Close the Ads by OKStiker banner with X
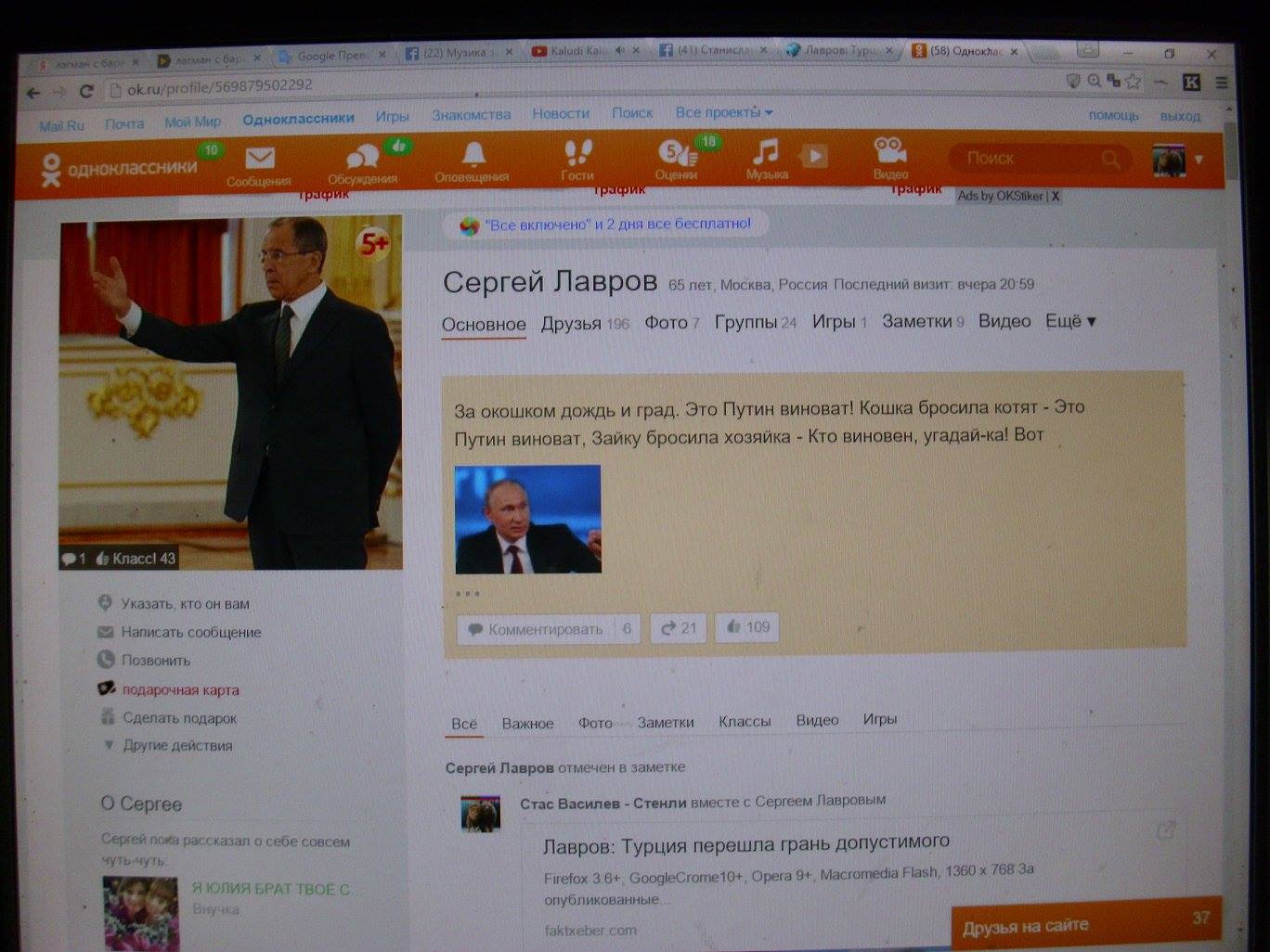This screenshot has width=1270, height=952. 1056,196
